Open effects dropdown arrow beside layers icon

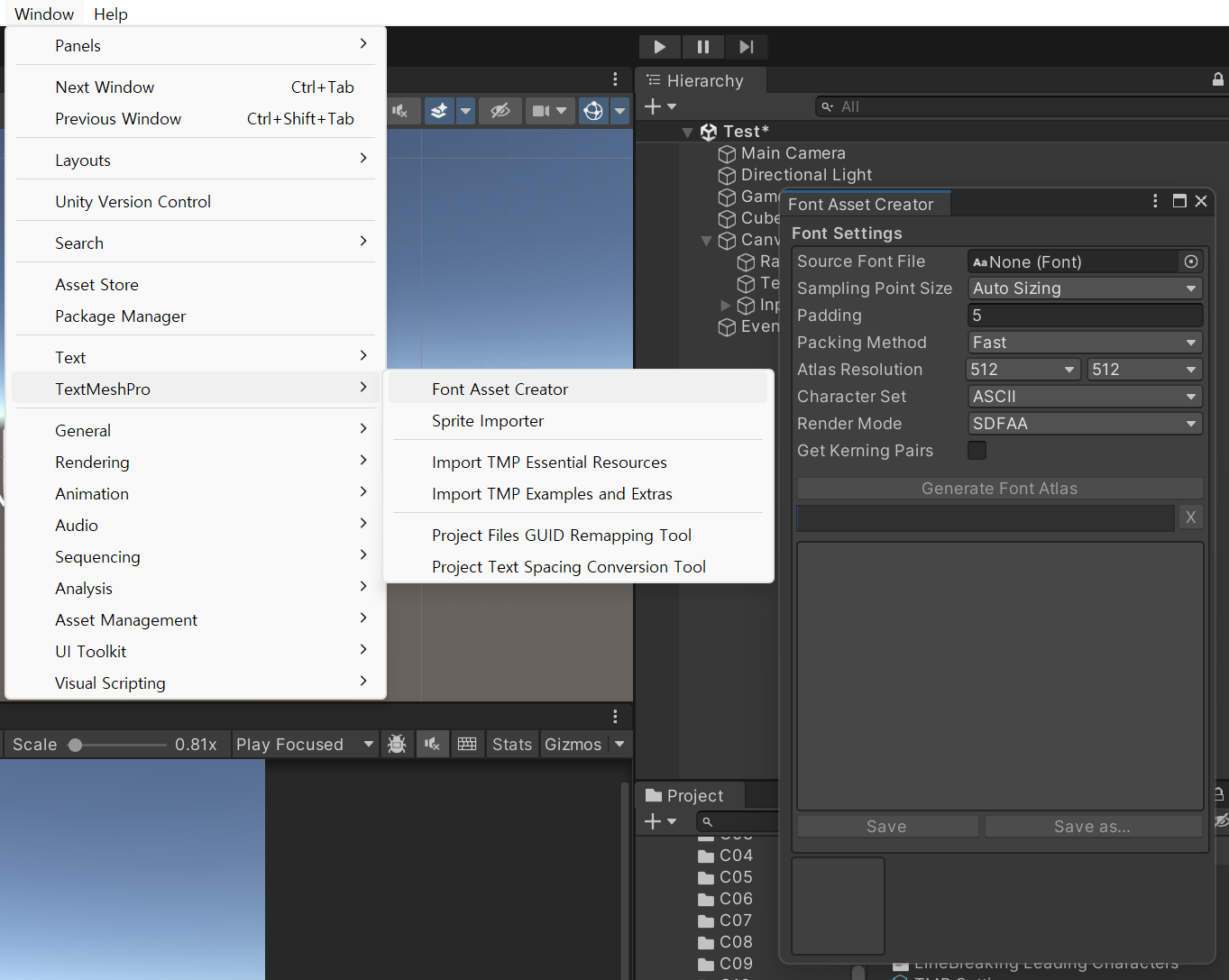point(466,111)
